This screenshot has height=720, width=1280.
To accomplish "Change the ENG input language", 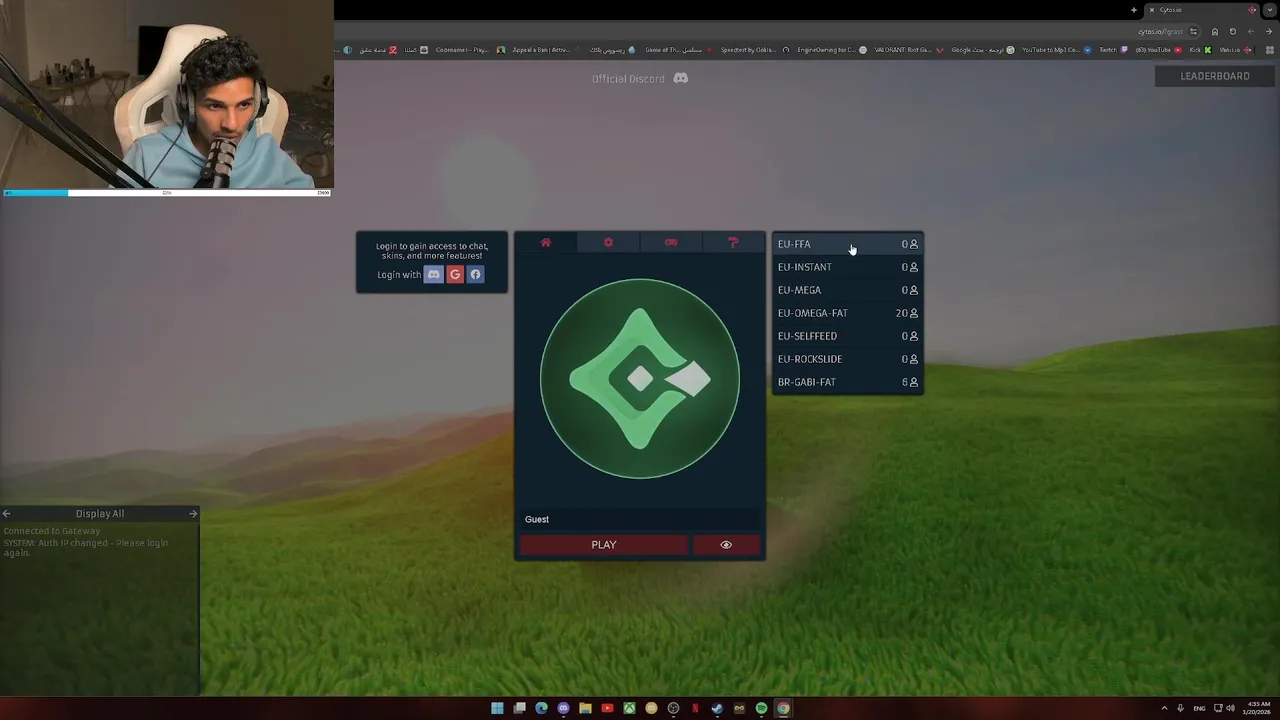I will click(x=1199, y=708).
